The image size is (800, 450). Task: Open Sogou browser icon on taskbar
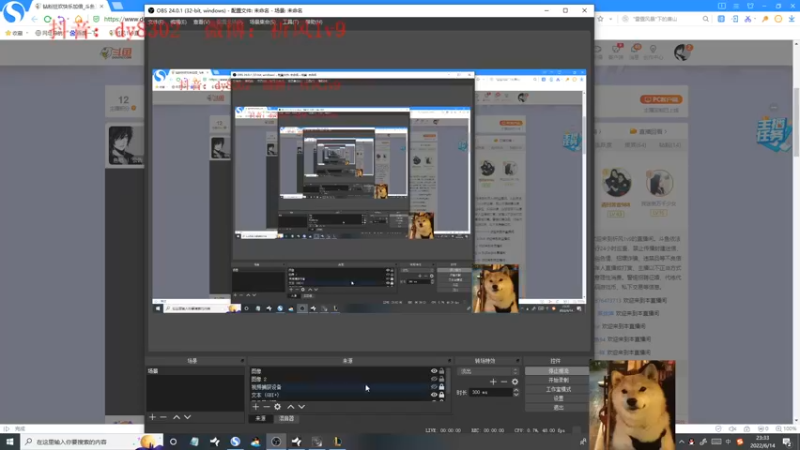235,441
